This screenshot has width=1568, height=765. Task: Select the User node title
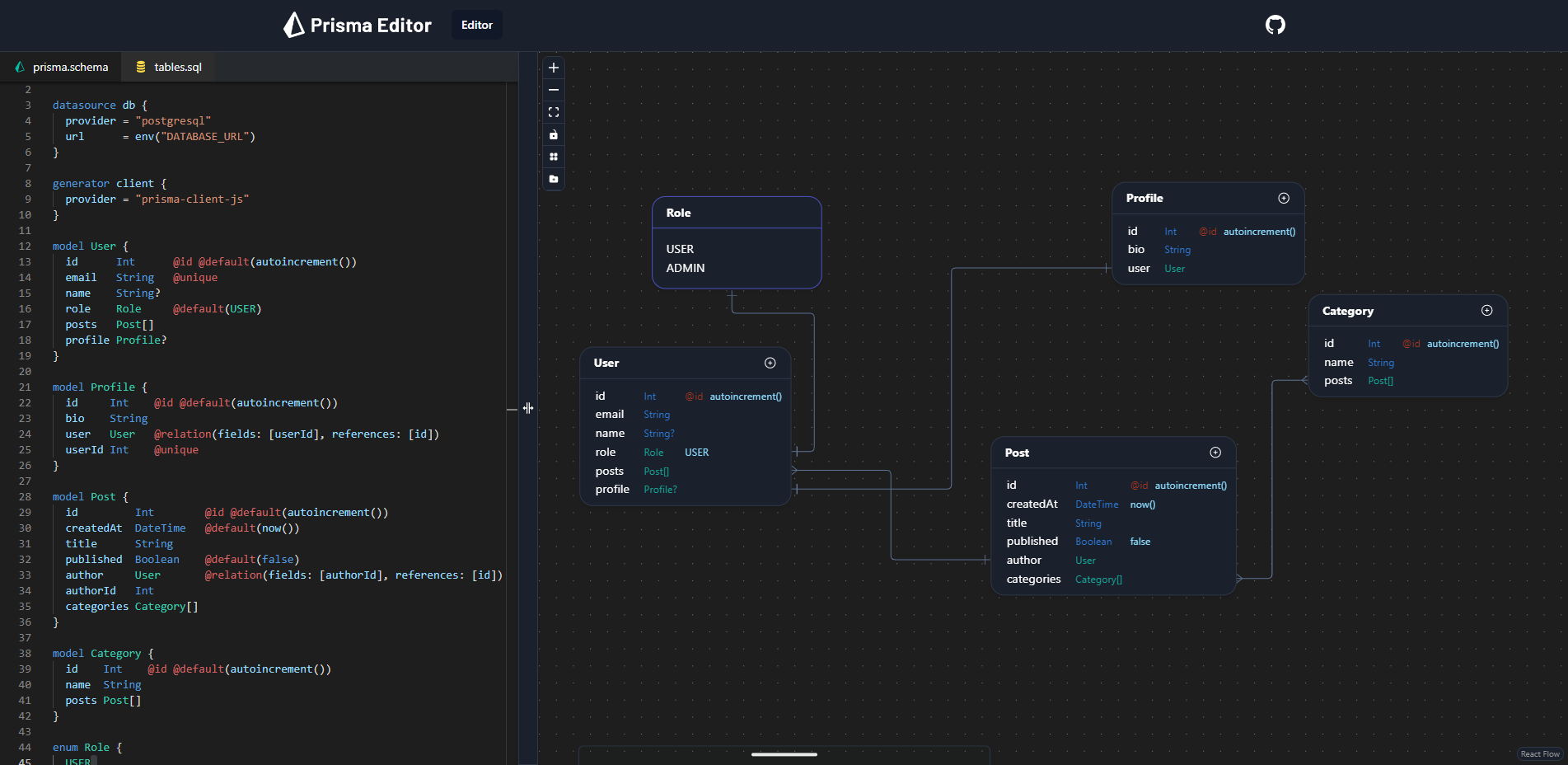pyautogui.click(x=606, y=363)
